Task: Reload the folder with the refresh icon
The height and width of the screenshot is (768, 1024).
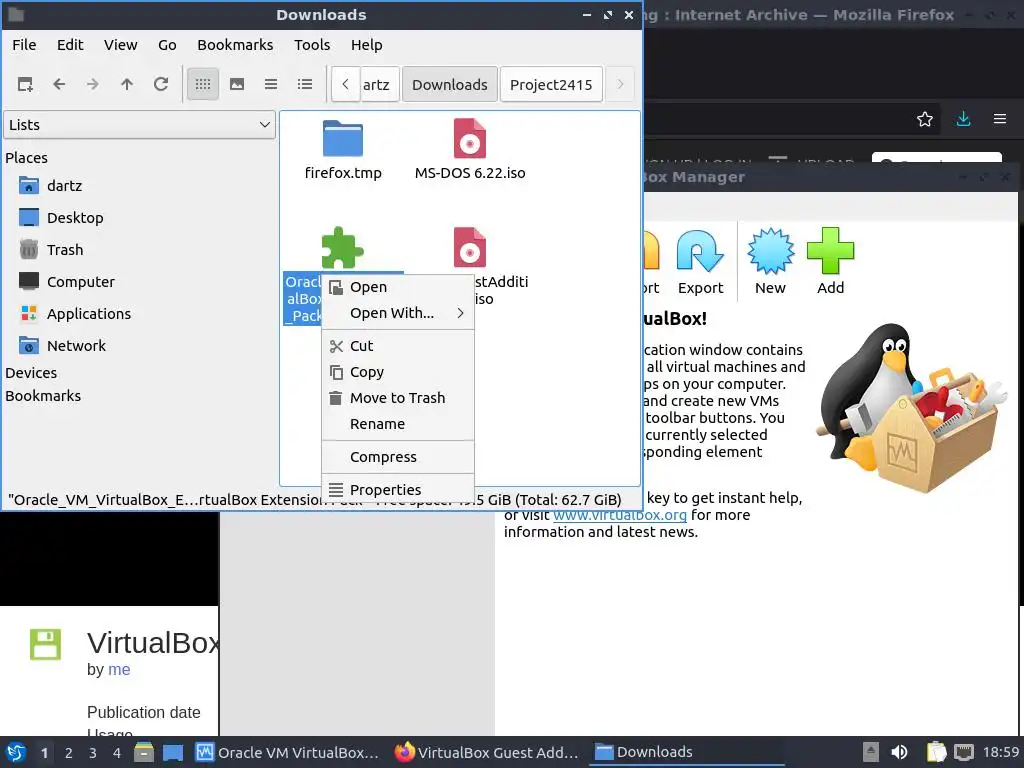Action: (161, 84)
